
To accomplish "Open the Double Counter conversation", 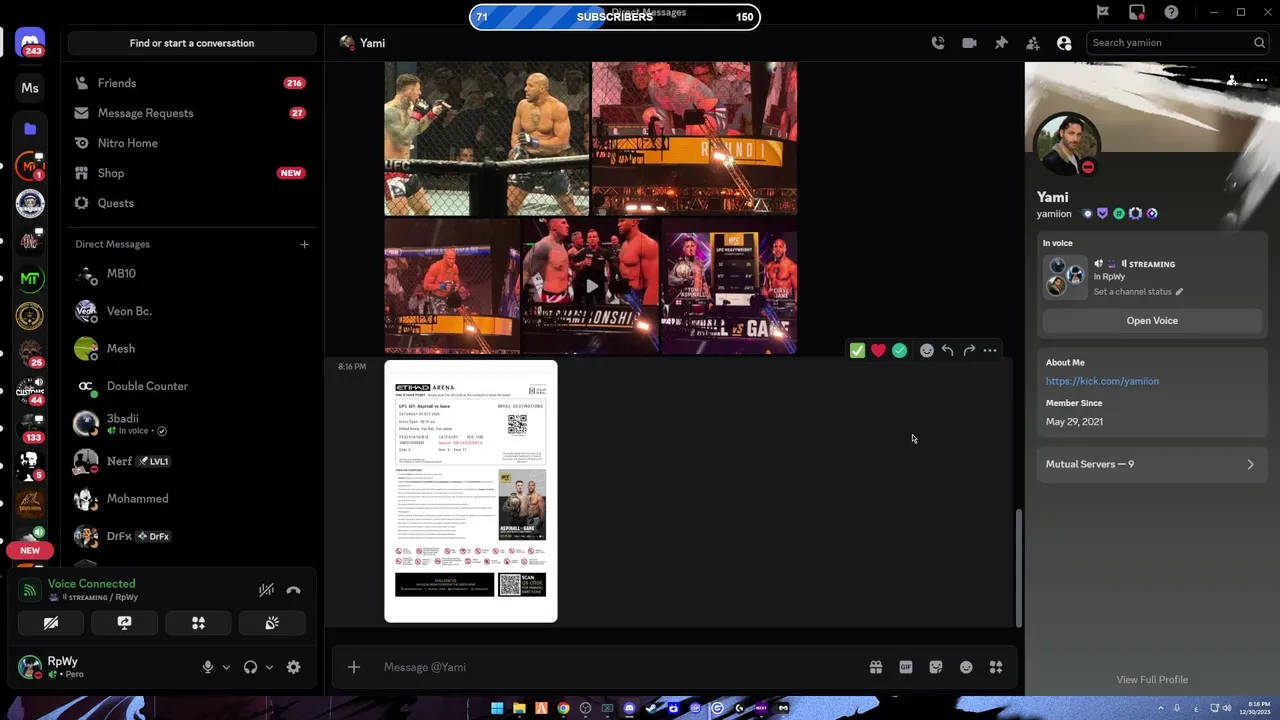I will 192,386.
